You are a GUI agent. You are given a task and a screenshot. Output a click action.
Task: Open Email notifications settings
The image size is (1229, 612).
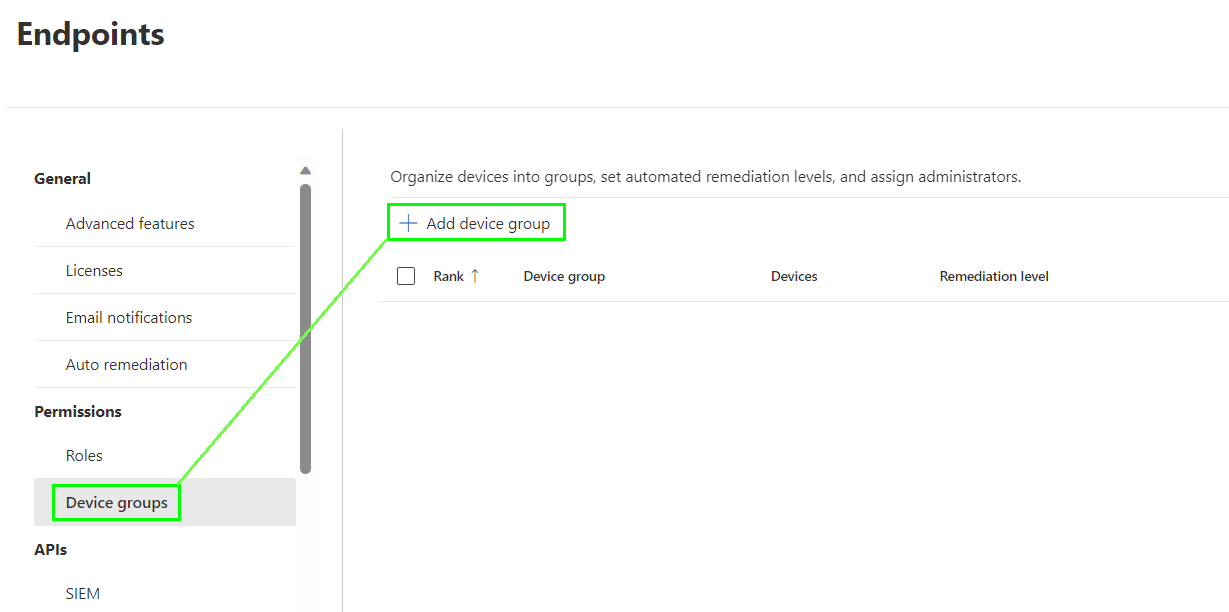129,318
